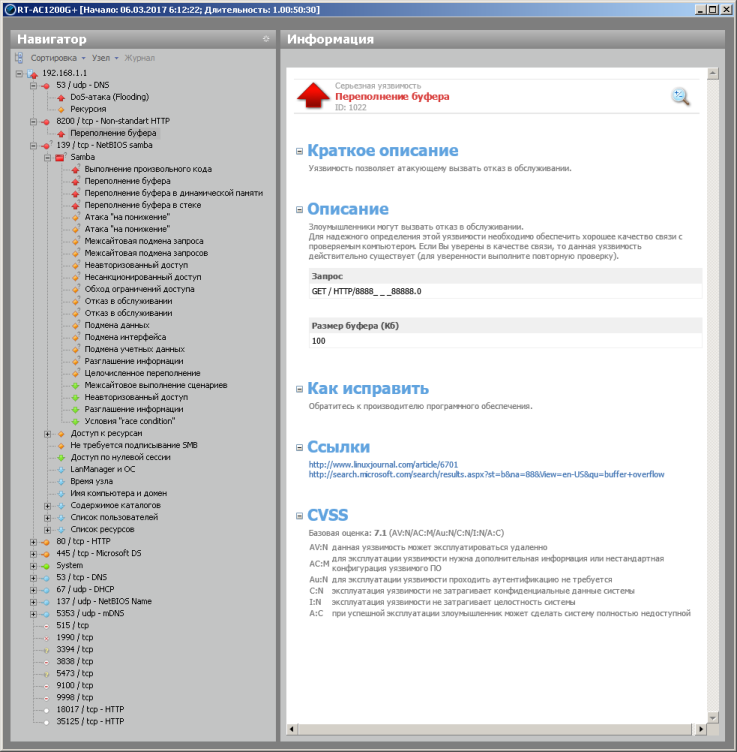737x752 pixels.
Task: Click the horizontal scrollbar right arrow
Action: [x=701, y=729]
